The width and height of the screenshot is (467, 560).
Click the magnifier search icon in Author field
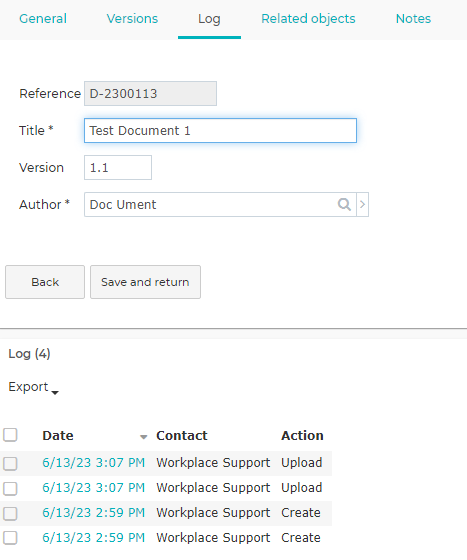coord(344,205)
